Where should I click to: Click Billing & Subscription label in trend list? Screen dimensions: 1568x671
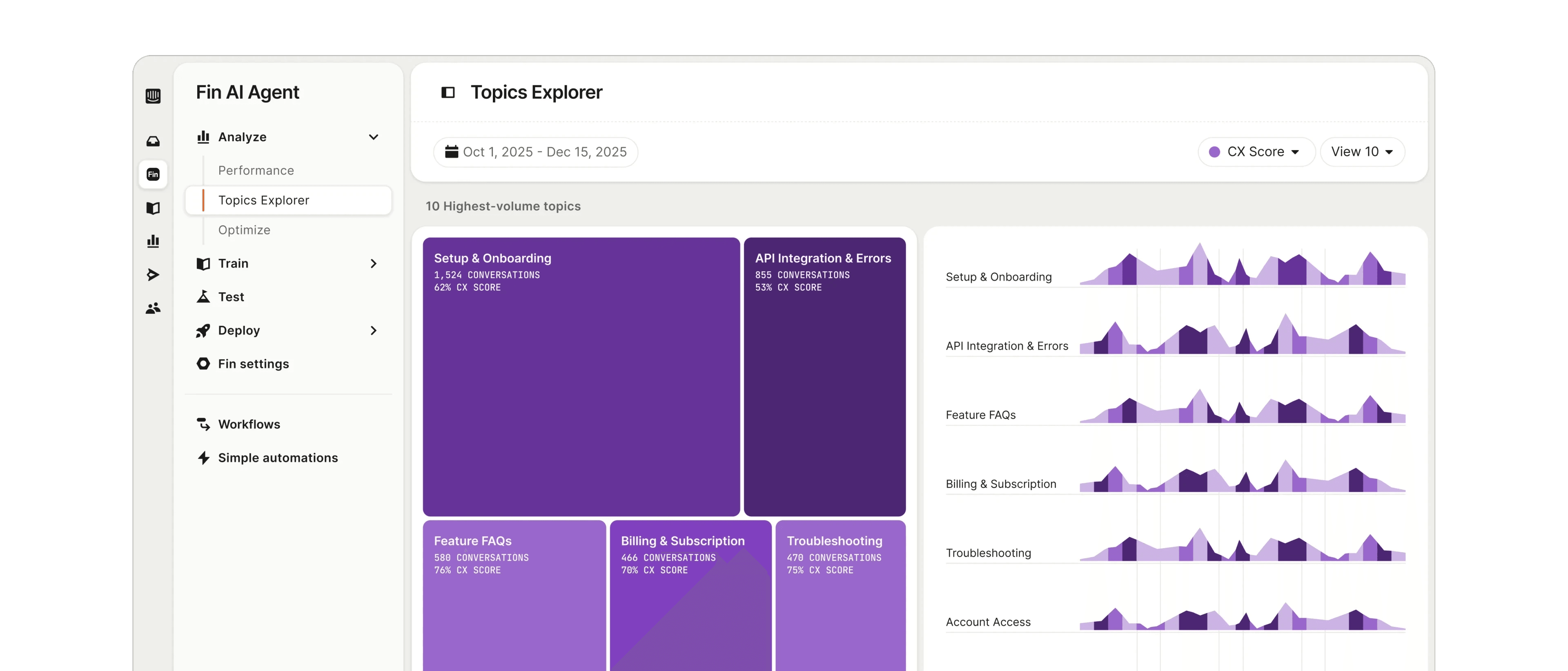pos(1001,484)
